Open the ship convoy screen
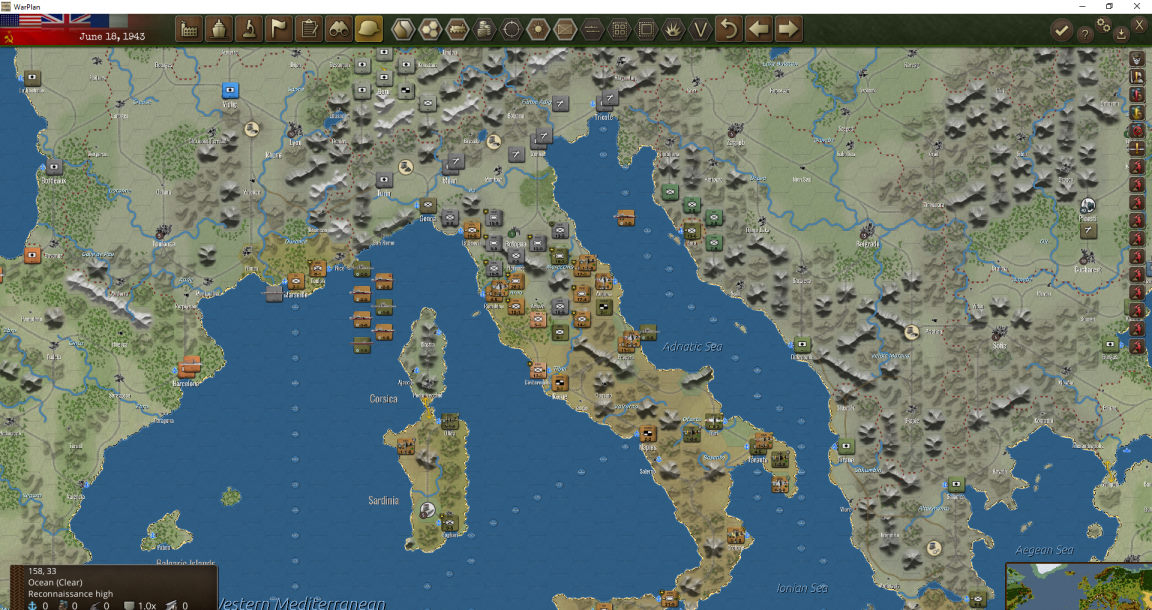Image resolution: width=1152 pixels, height=610 pixels. pyautogui.click(x=219, y=29)
